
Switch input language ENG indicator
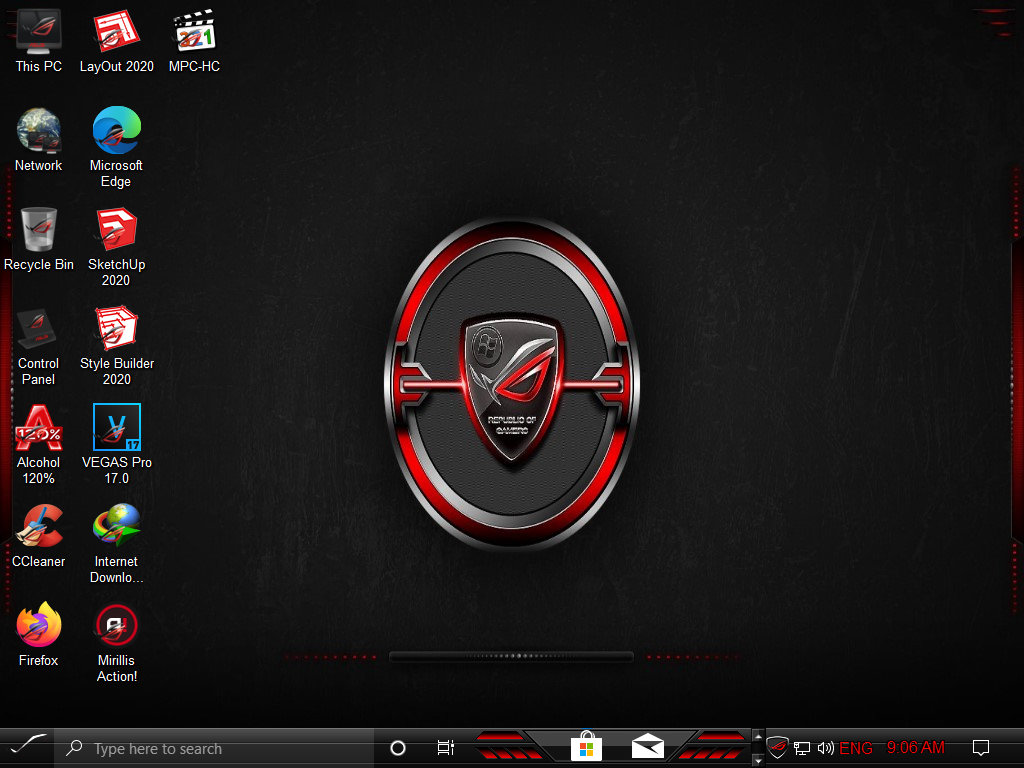[x=856, y=748]
